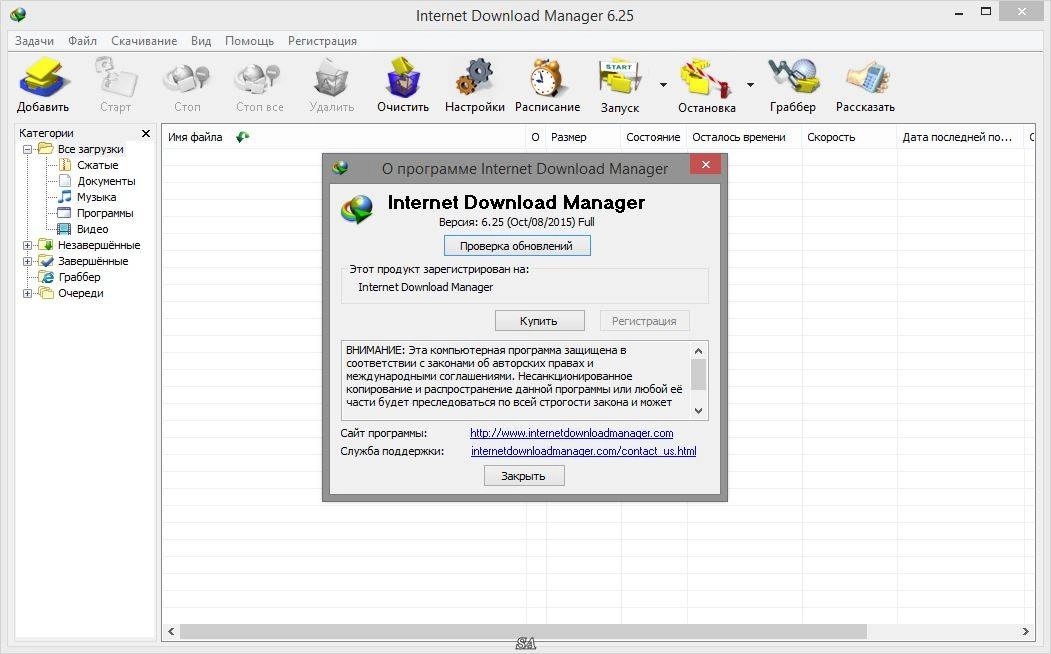Viewport: 1051px width, 654px height.
Task: Open the contact_us.html support link
Action: (x=584, y=452)
